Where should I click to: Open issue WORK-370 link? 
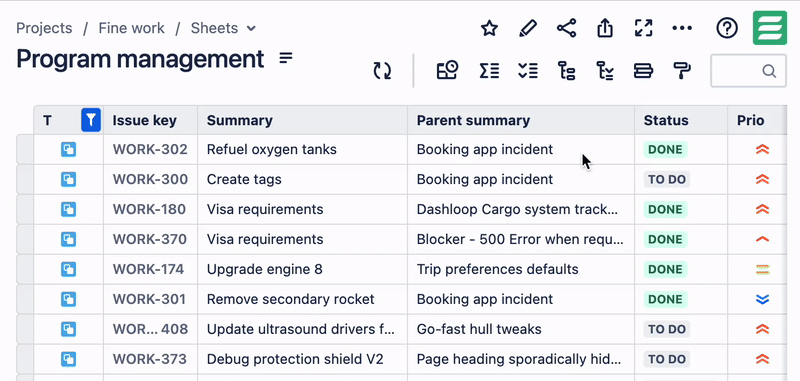click(x=149, y=239)
